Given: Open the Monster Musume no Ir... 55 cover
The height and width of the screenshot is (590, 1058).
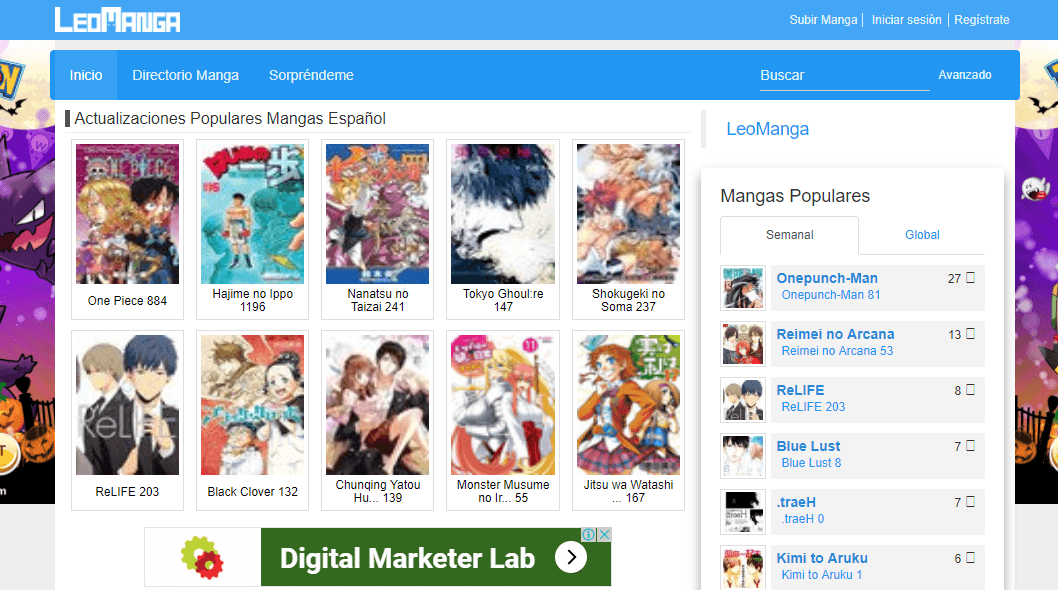Looking at the screenshot, I should pos(503,404).
